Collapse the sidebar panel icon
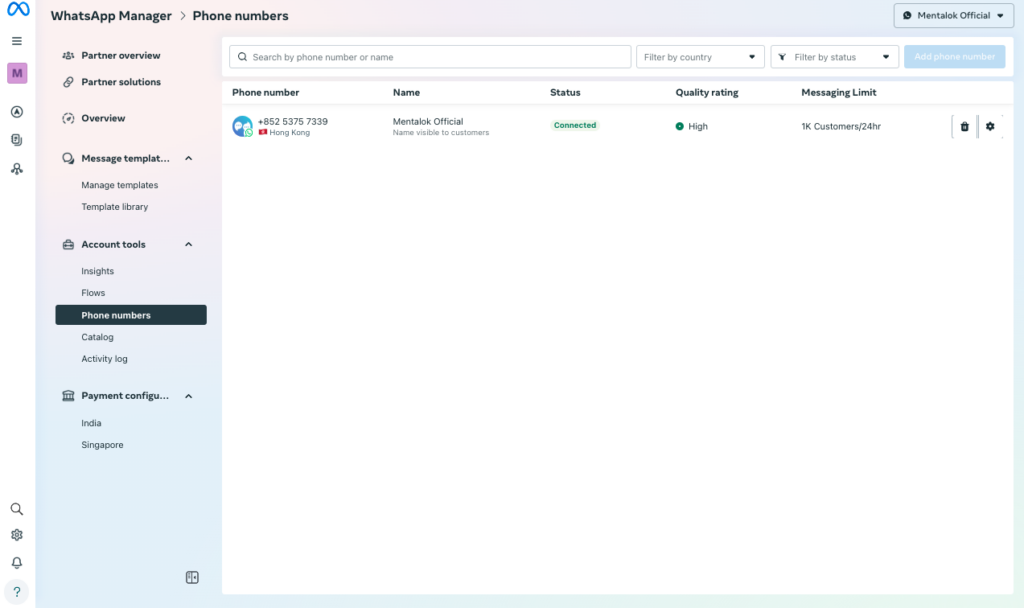 [x=192, y=577]
